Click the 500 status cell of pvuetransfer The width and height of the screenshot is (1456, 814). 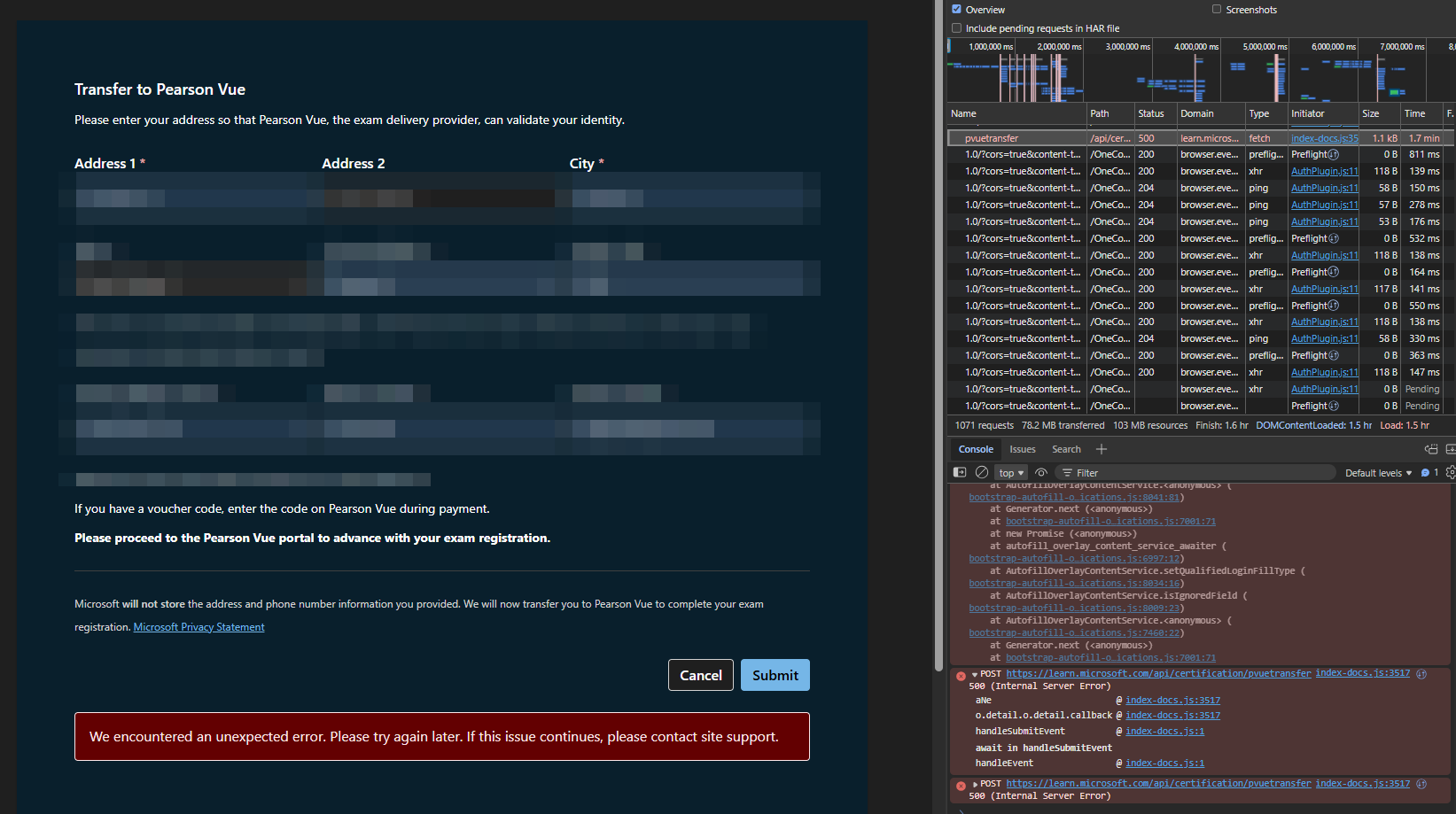(x=1155, y=138)
